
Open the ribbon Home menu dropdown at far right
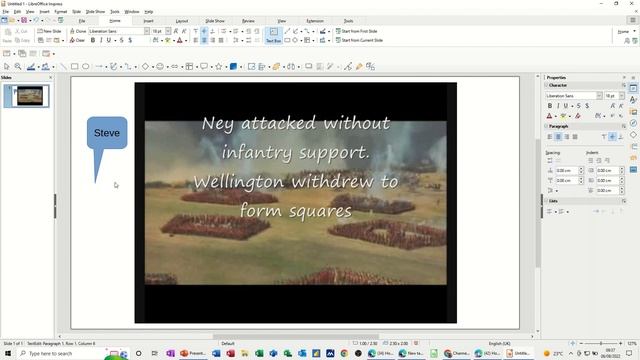coord(626,31)
